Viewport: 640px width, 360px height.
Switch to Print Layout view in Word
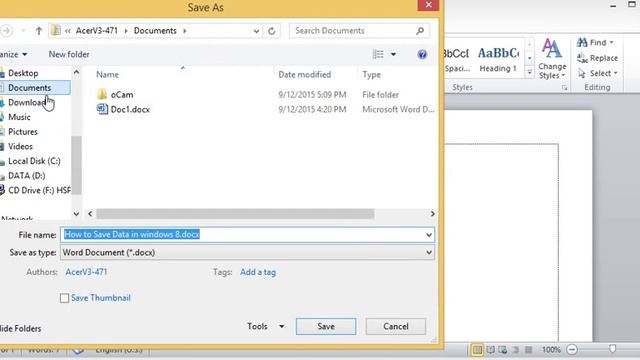[476, 350]
